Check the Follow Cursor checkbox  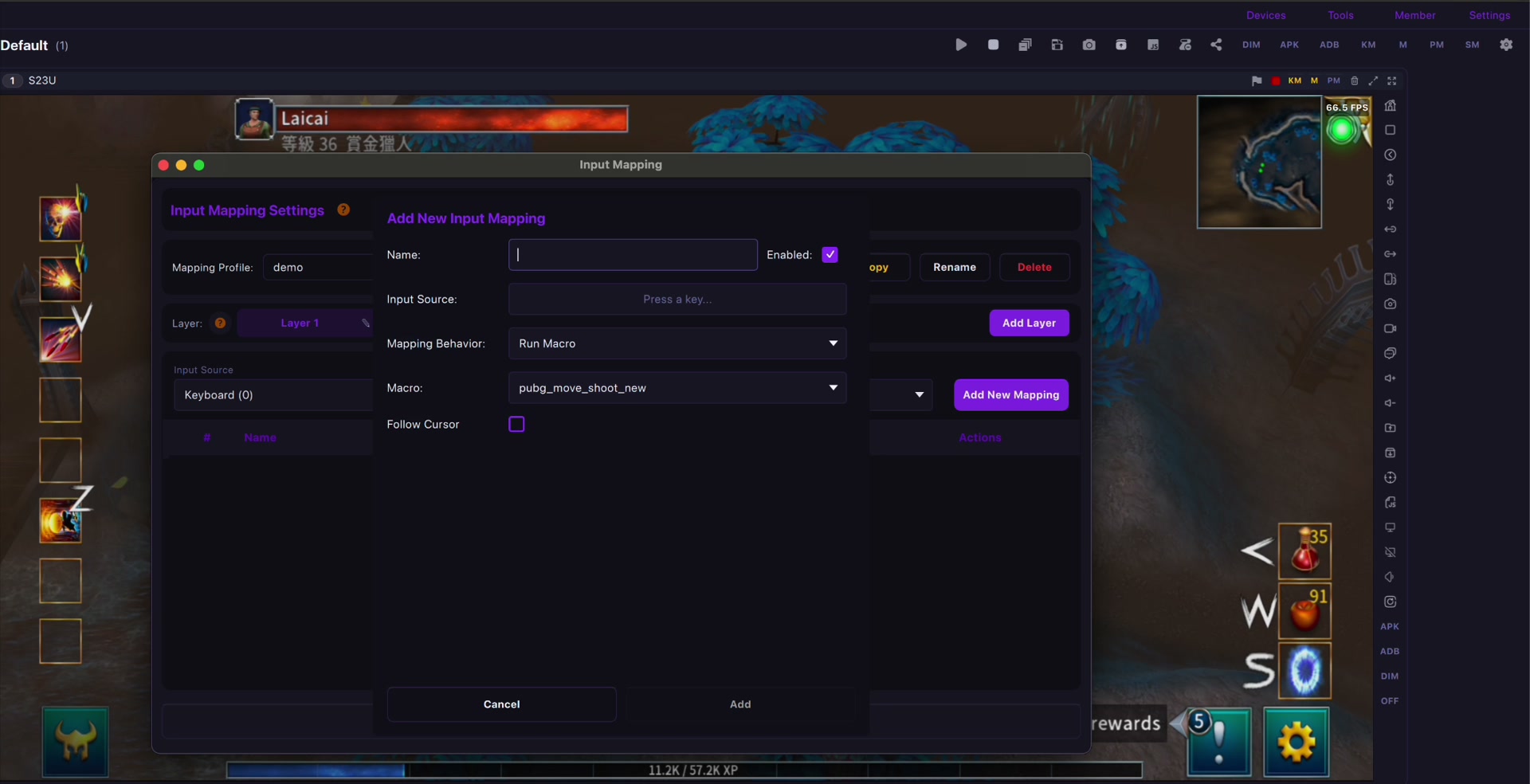click(516, 424)
